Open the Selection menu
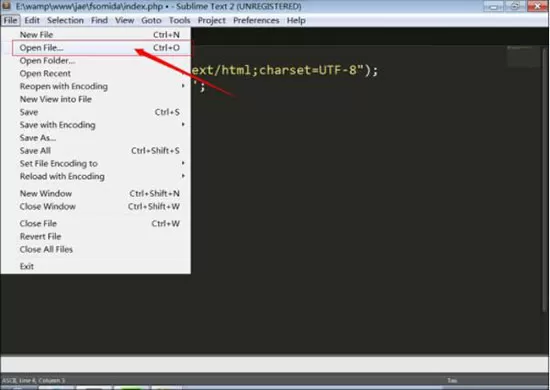Screen dimensions: 550x390 [65, 20]
